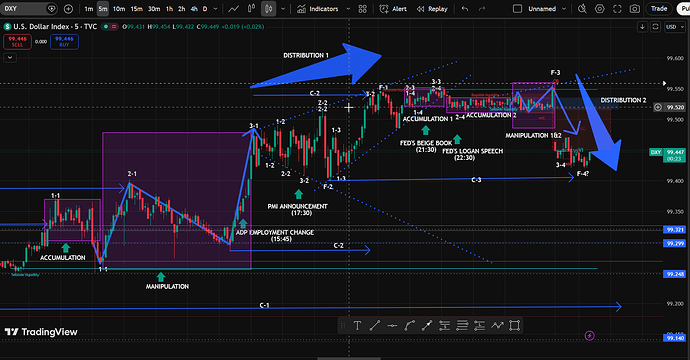Click the DISTRIBUTION 1 text annotation
Image resolution: width=690 pixels, height=360 pixels.
pos(306,55)
